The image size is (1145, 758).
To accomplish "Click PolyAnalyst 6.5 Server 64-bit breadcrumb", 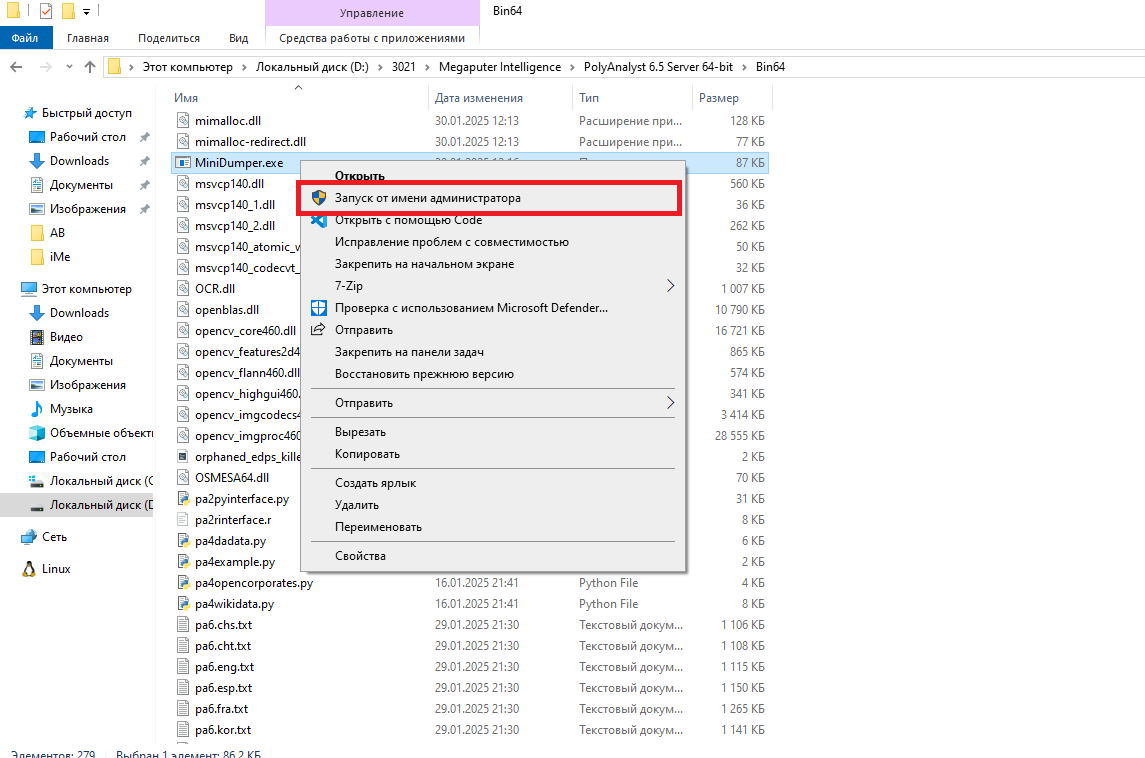I will point(658,67).
